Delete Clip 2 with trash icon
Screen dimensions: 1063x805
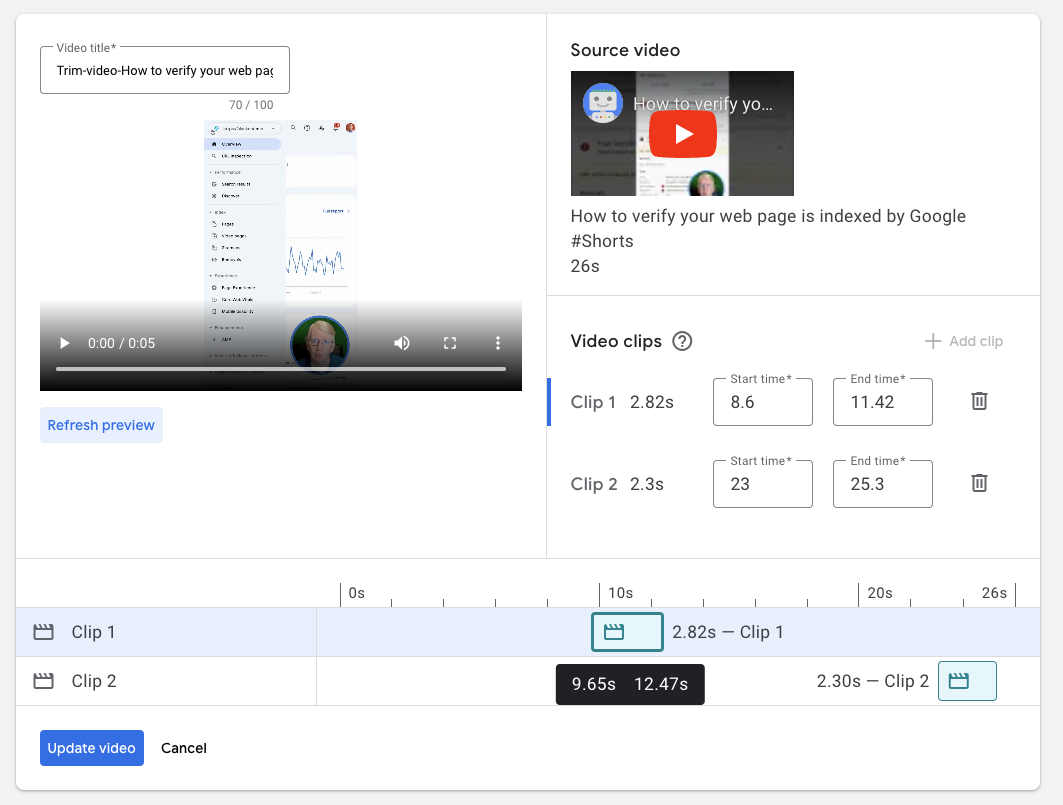(979, 484)
